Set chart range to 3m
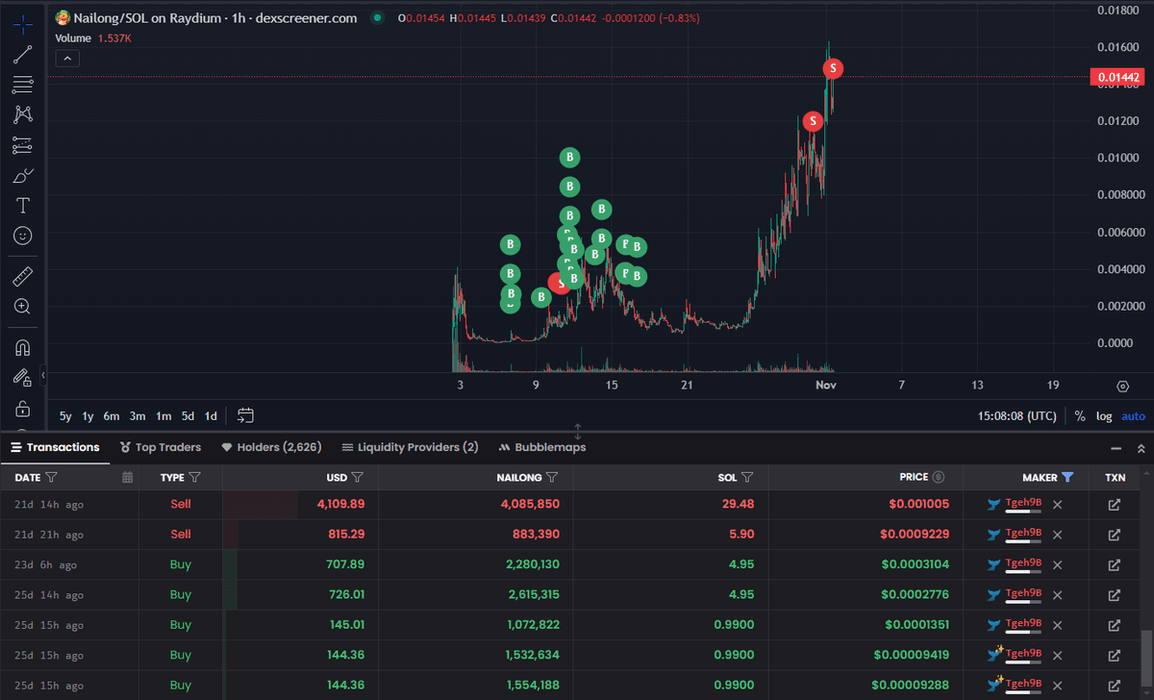The image size is (1154, 700). coord(137,416)
